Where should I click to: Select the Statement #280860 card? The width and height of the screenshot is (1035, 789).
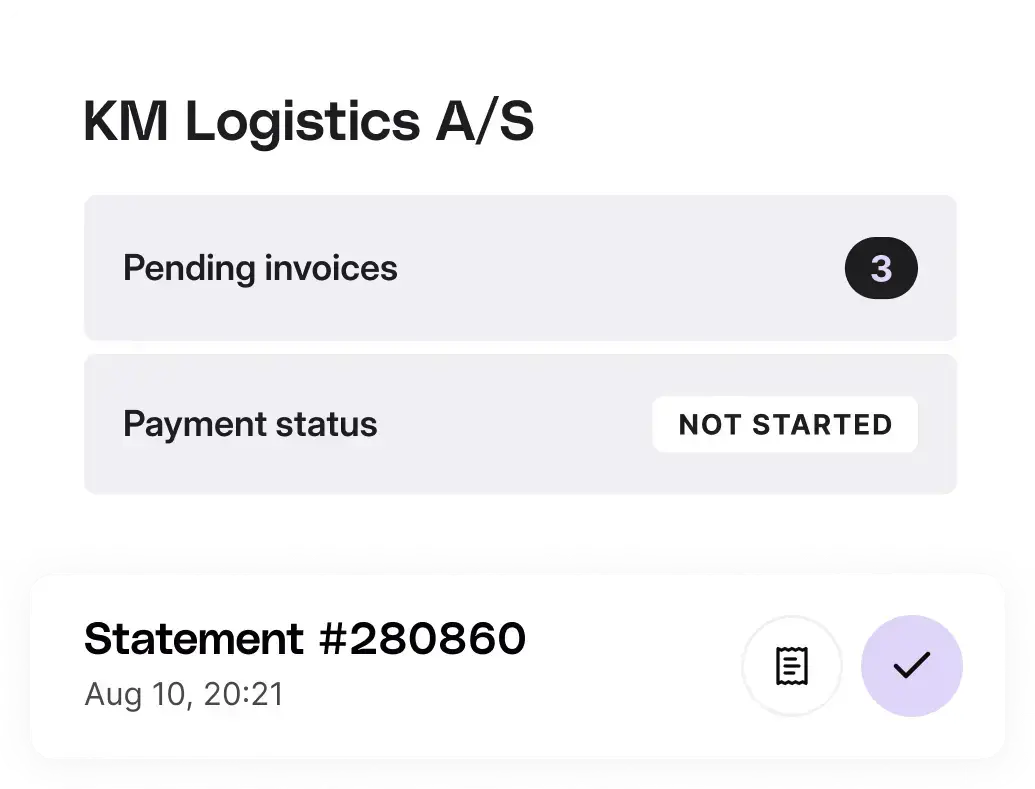click(518, 666)
